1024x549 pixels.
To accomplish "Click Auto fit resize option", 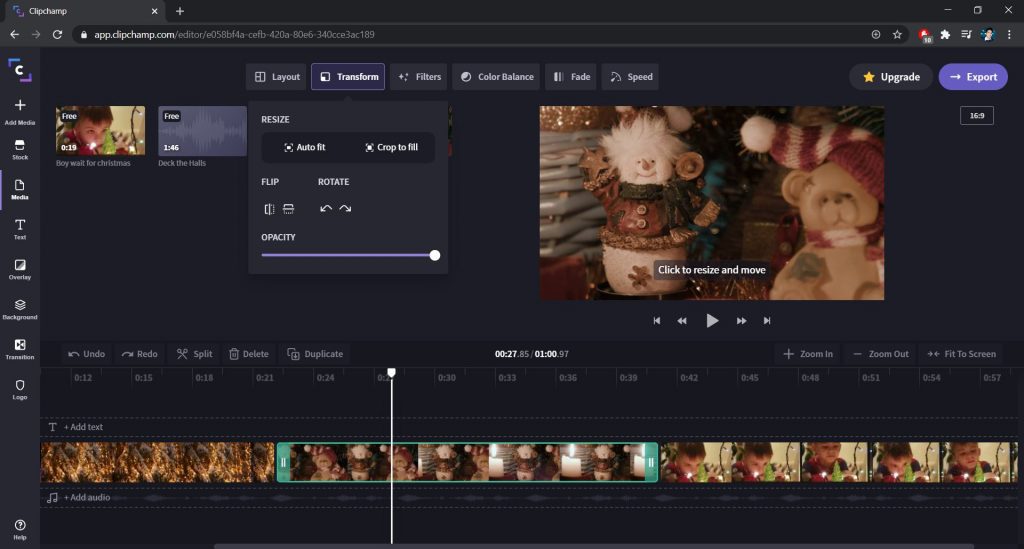I will (304, 148).
